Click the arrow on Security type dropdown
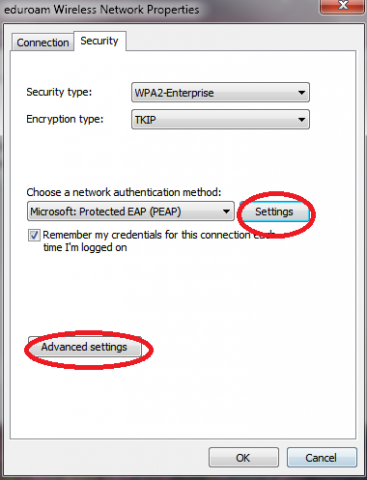Screen dimensions: 367x480 pos(302,92)
